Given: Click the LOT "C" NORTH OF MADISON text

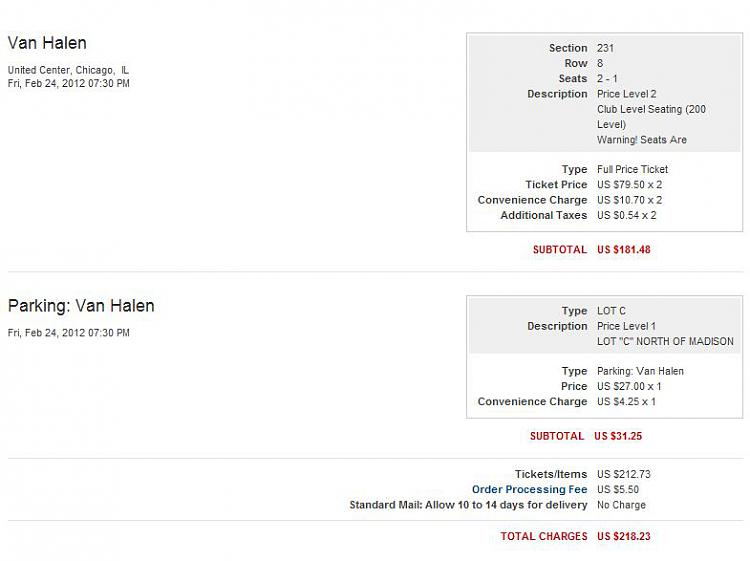Looking at the screenshot, I should (665, 341).
